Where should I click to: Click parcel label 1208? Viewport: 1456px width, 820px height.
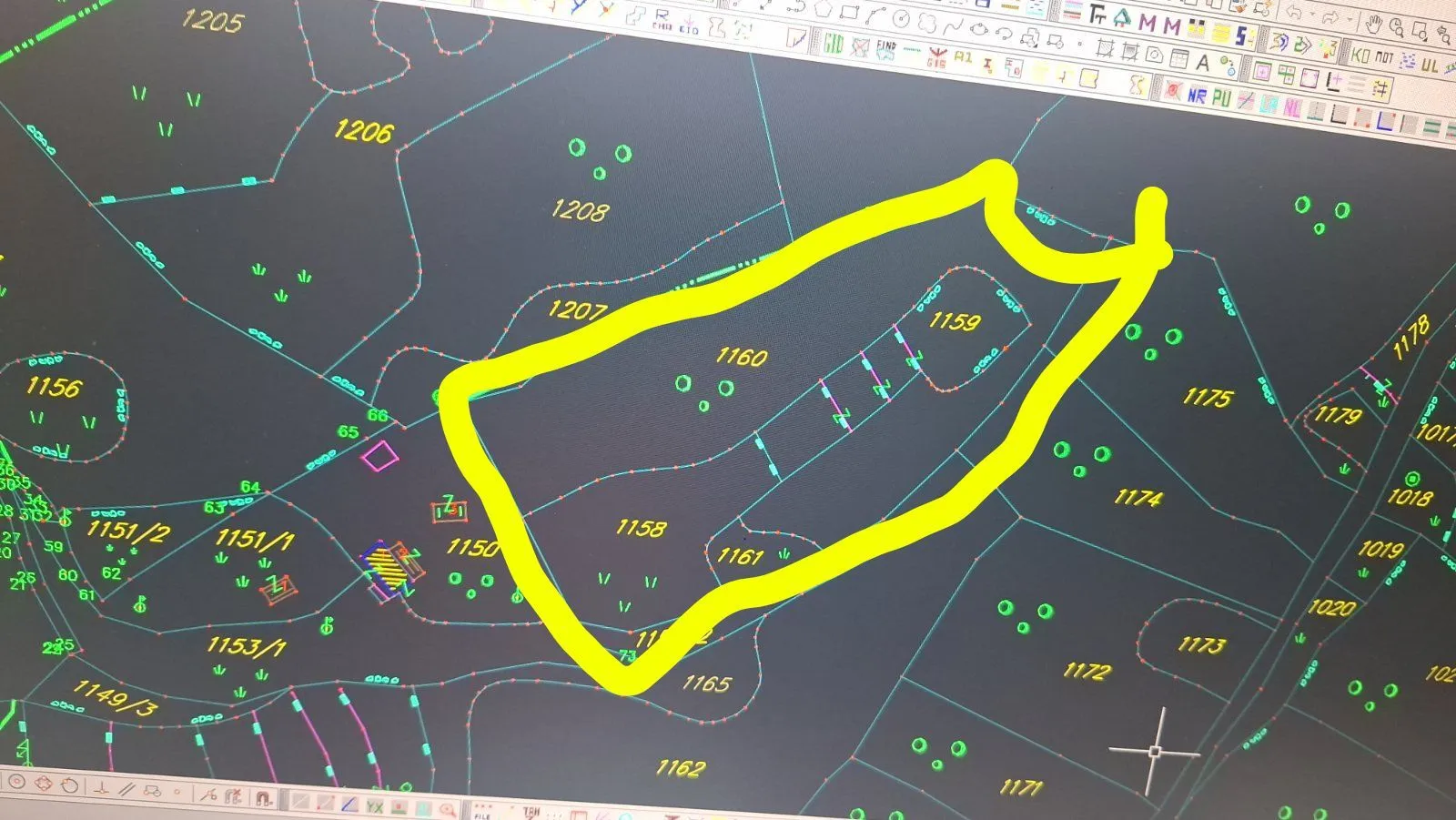tap(581, 210)
